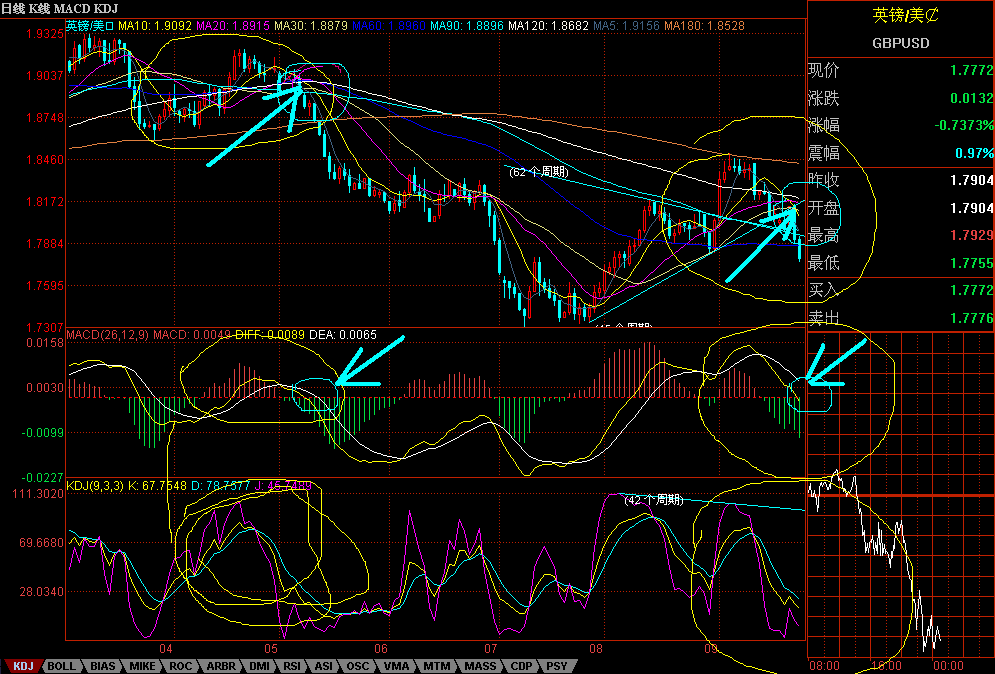The height and width of the screenshot is (674, 995).
Task: Select the CDP indicator tab
Action: [x=521, y=666]
